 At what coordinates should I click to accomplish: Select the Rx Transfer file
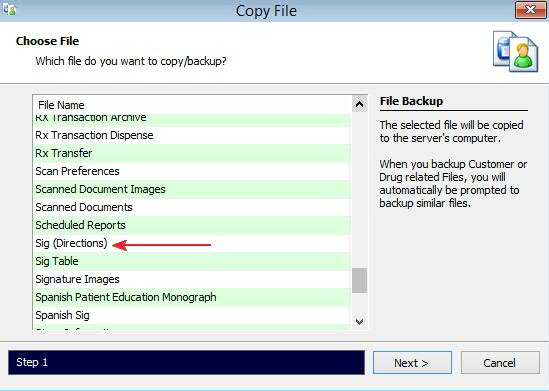(x=192, y=153)
